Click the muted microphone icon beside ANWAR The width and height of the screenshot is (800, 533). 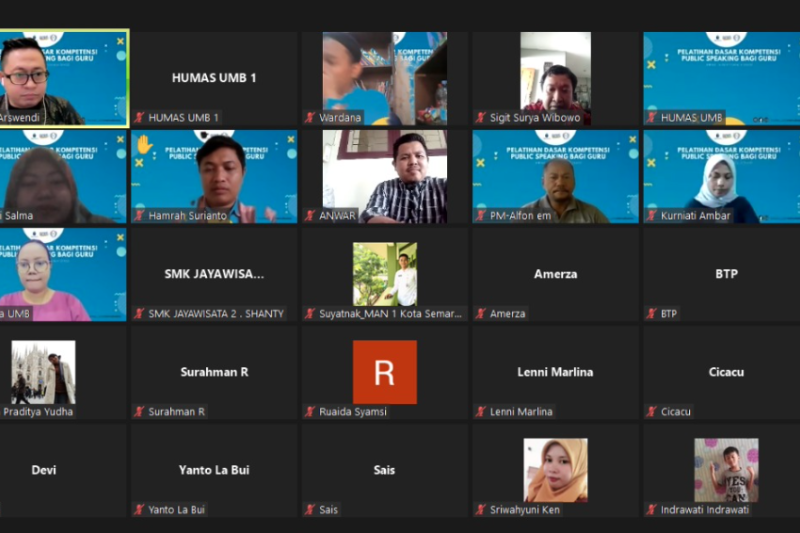tap(310, 216)
